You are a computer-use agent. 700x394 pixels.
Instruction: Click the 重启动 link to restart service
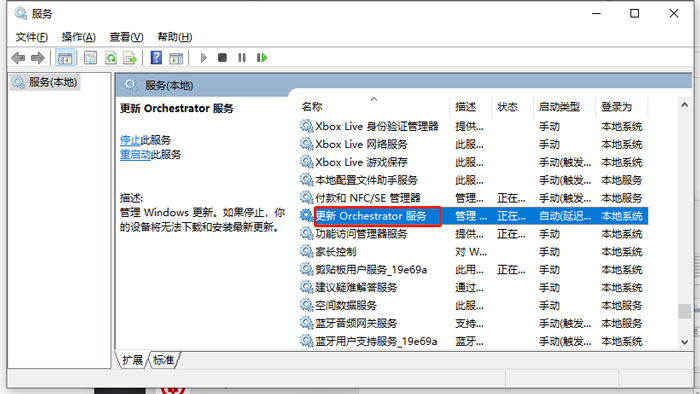tap(135, 155)
